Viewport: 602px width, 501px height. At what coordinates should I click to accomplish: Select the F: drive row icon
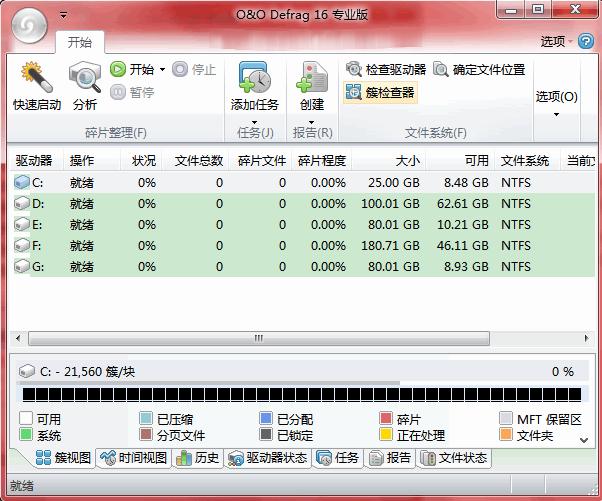coord(22,245)
